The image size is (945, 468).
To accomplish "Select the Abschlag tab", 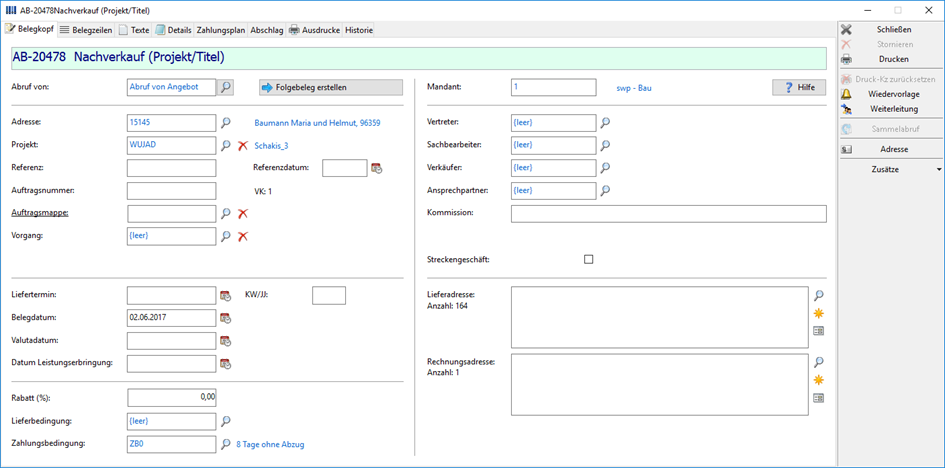I will click(x=267, y=30).
